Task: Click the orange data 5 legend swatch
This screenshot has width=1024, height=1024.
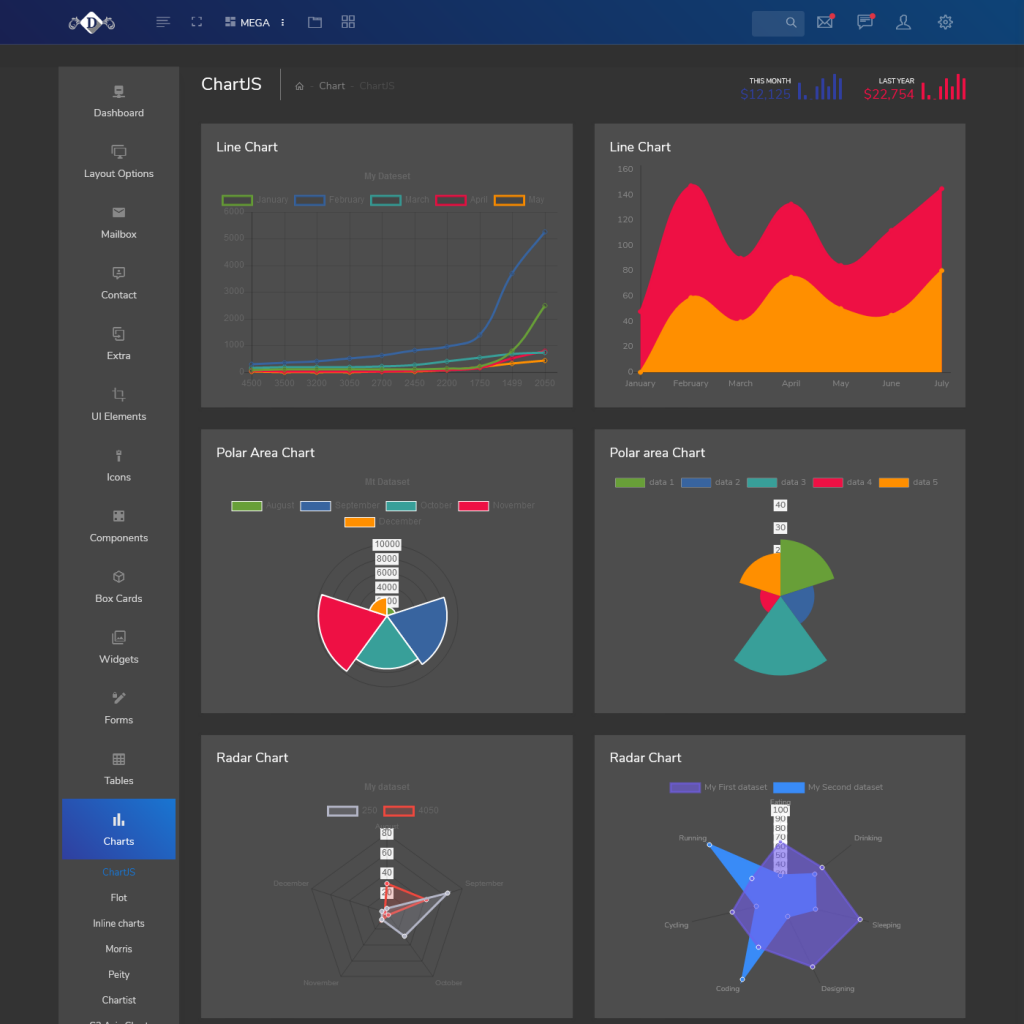Action: (893, 483)
